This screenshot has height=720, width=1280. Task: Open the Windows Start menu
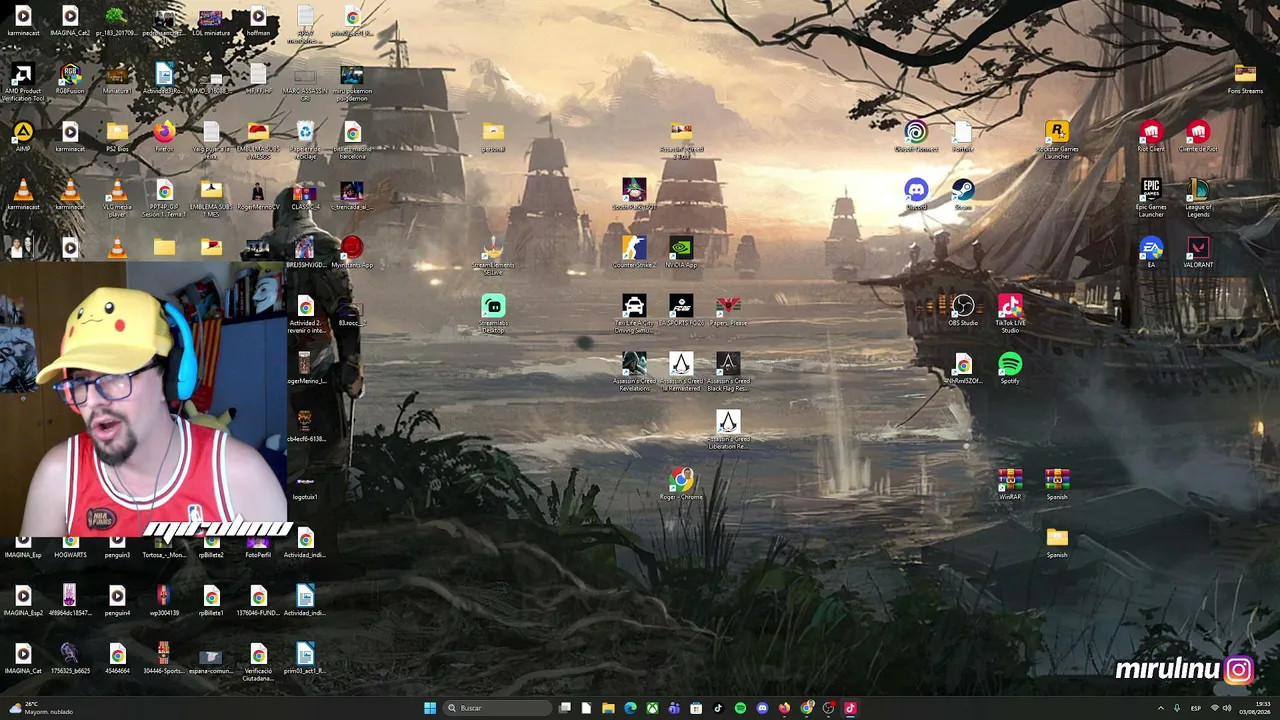430,708
